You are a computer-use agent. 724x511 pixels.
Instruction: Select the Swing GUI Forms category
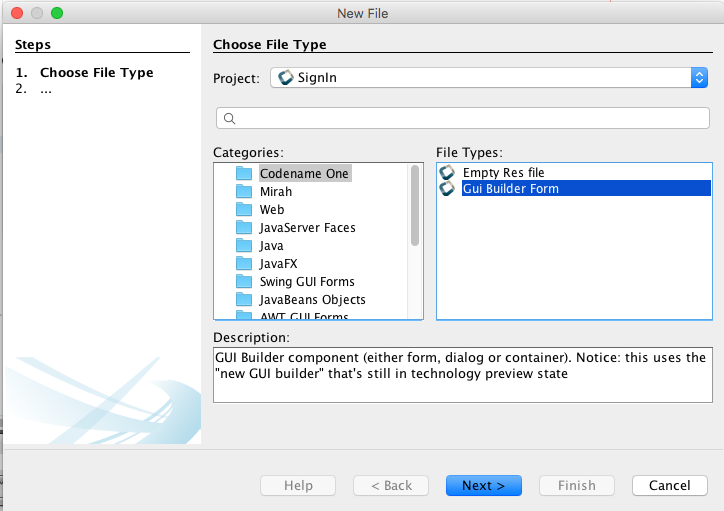306,281
